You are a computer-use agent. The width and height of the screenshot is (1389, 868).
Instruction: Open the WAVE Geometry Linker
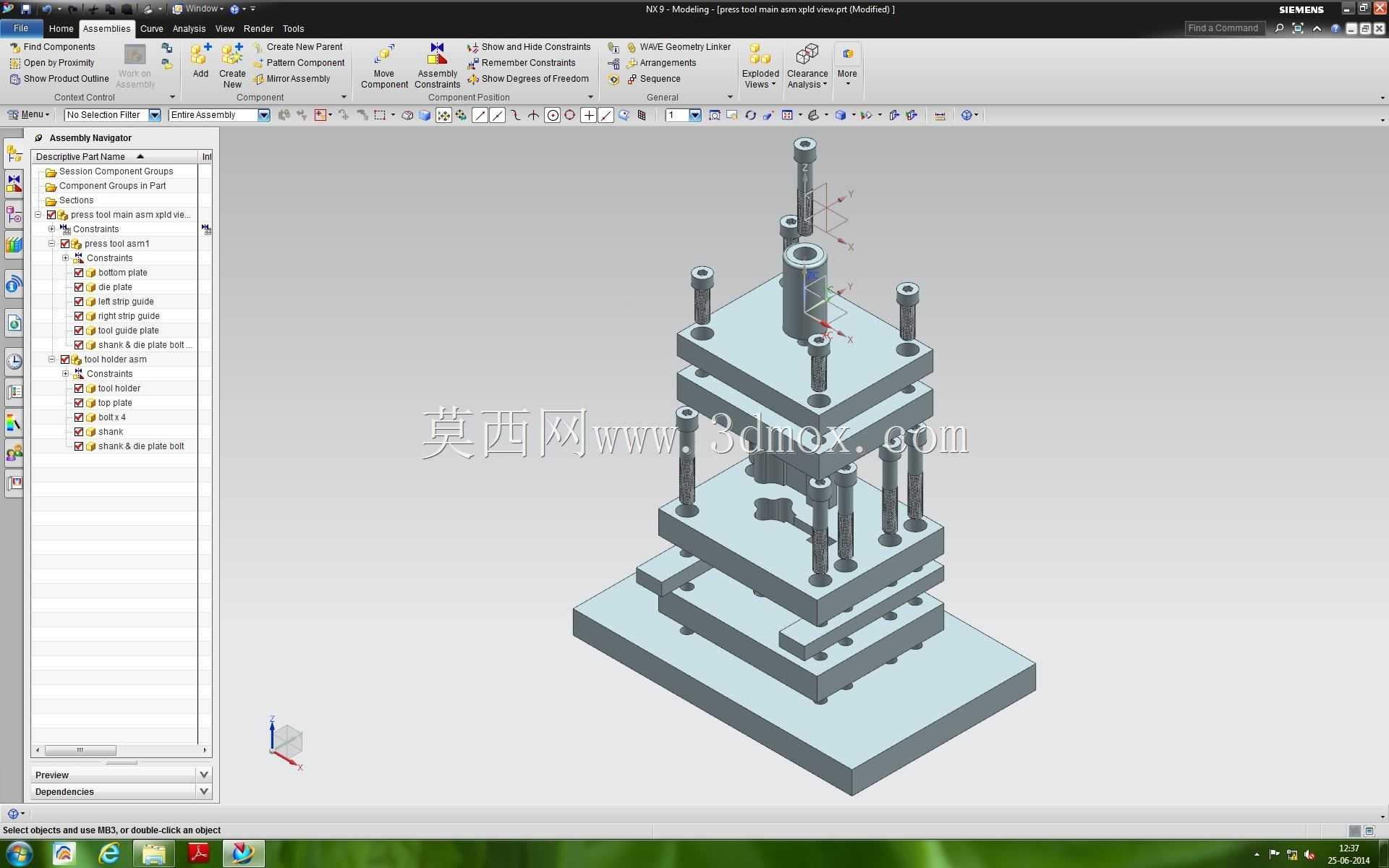[x=679, y=47]
